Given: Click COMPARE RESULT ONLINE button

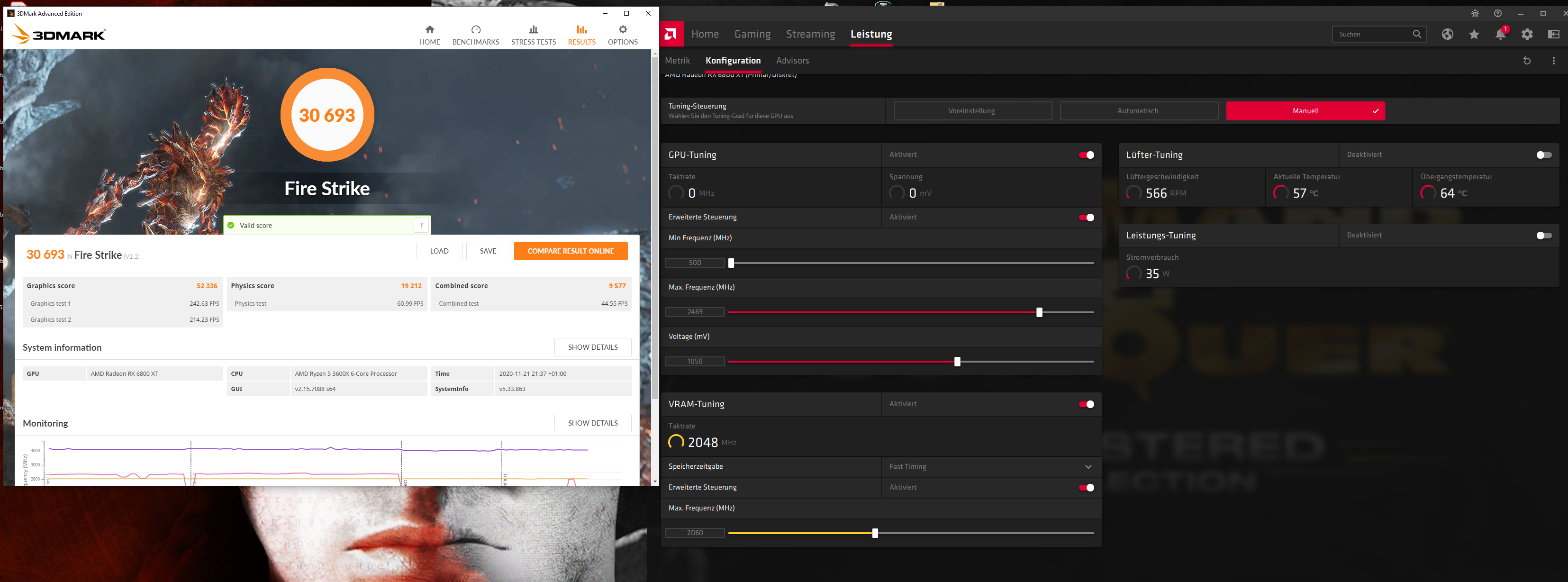Looking at the screenshot, I should tap(570, 251).
